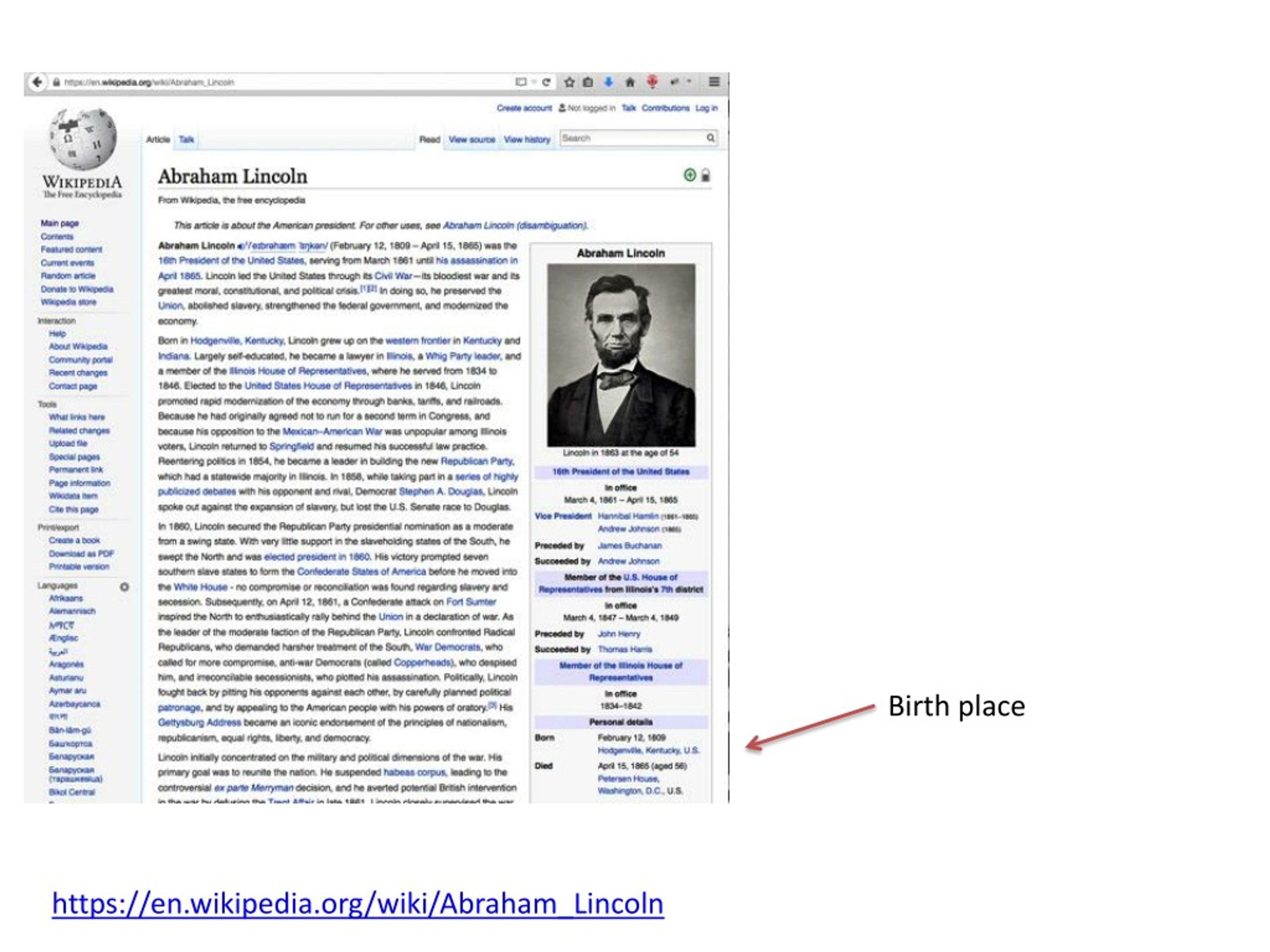Click Download as PDF link
The image size is (1270, 952).
point(81,554)
